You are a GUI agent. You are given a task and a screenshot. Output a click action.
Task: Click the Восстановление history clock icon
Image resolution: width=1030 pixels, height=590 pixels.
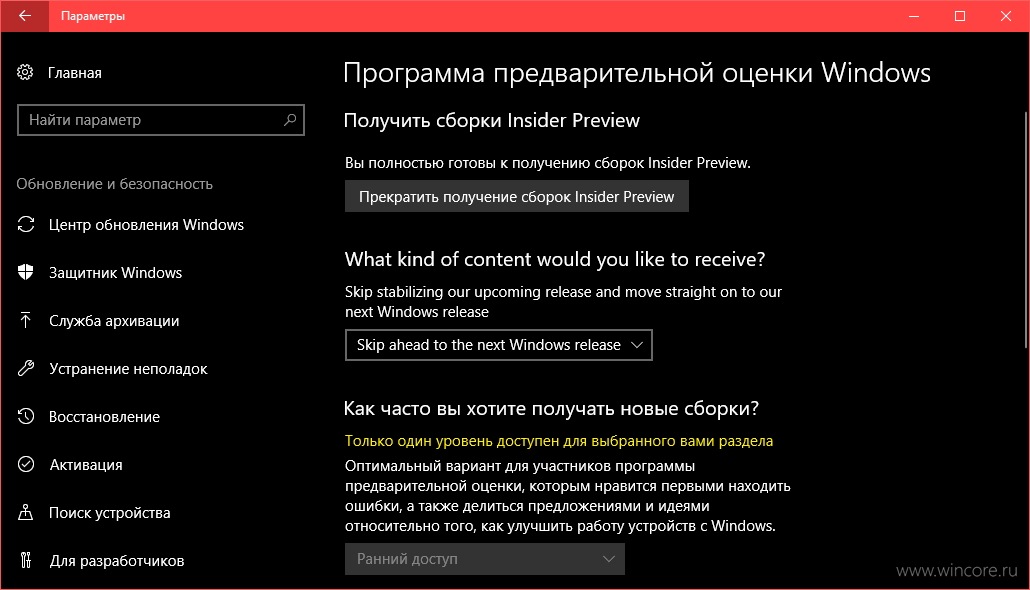[26, 417]
